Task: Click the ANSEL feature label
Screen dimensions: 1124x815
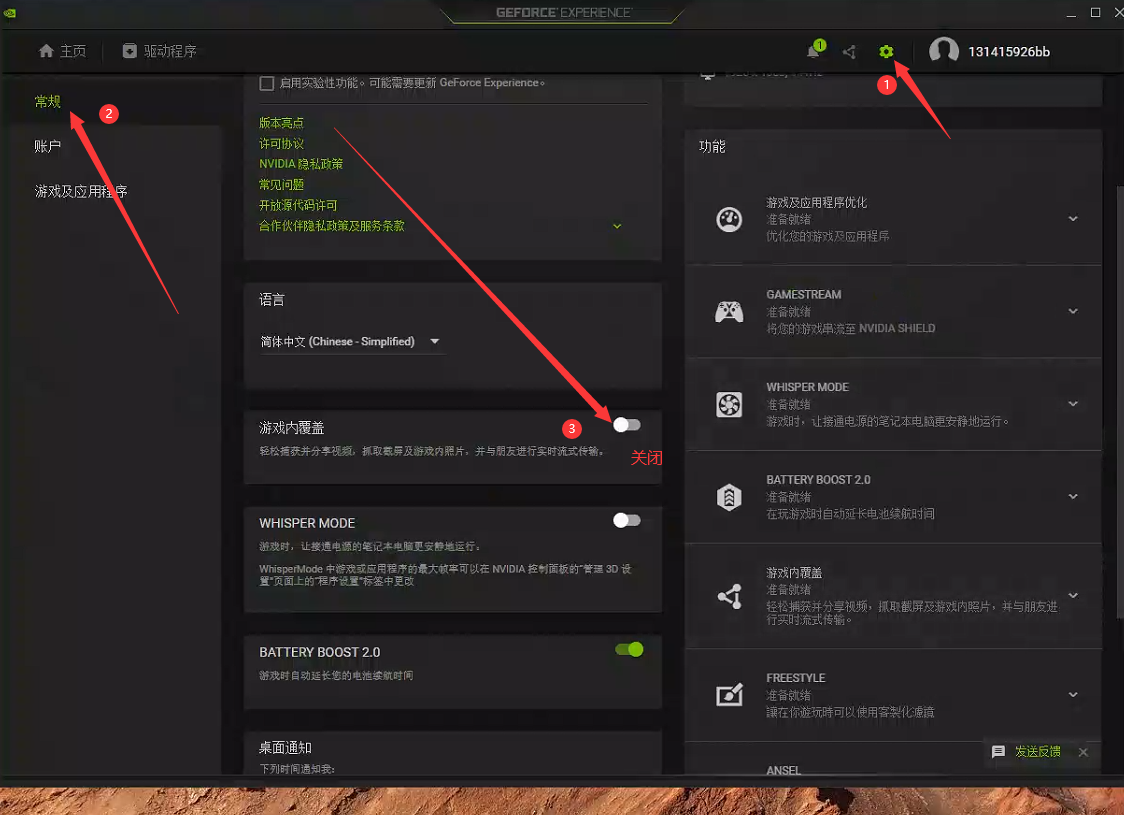Action: (x=784, y=770)
